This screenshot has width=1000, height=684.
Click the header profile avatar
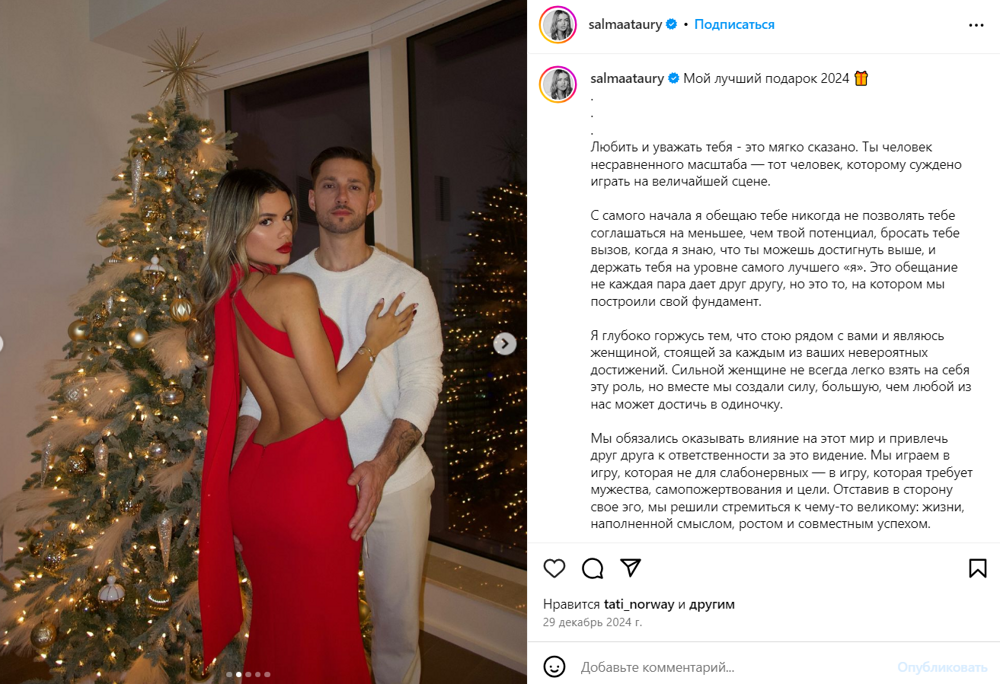(x=558, y=25)
